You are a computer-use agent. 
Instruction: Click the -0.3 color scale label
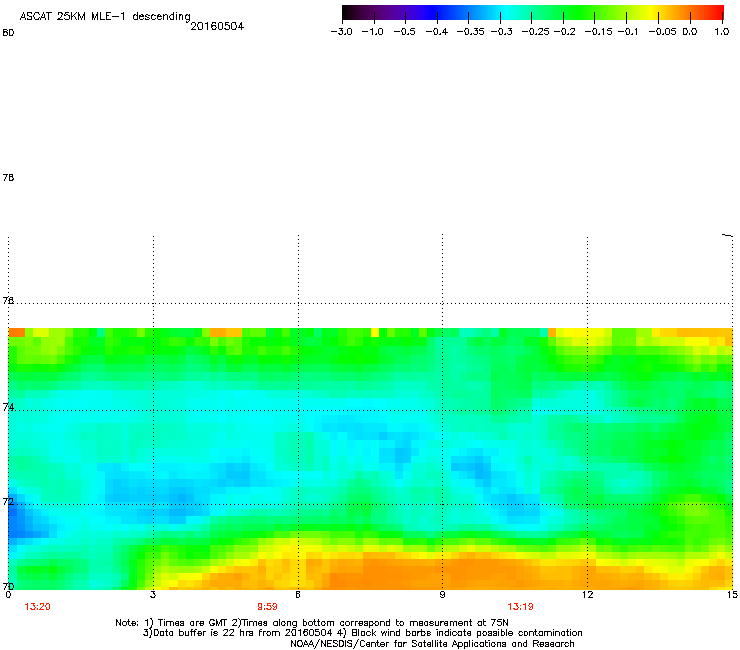(x=502, y=32)
